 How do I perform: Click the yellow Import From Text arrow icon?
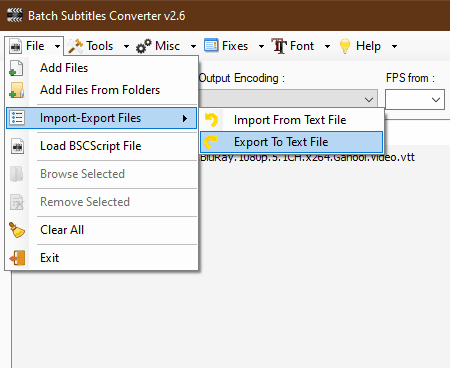click(x=211, y=120)
